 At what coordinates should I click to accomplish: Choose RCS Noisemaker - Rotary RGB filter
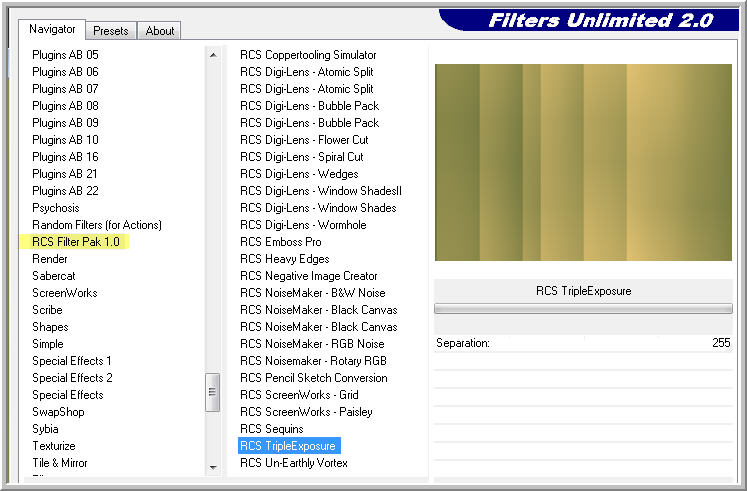(x=313, y=361)
